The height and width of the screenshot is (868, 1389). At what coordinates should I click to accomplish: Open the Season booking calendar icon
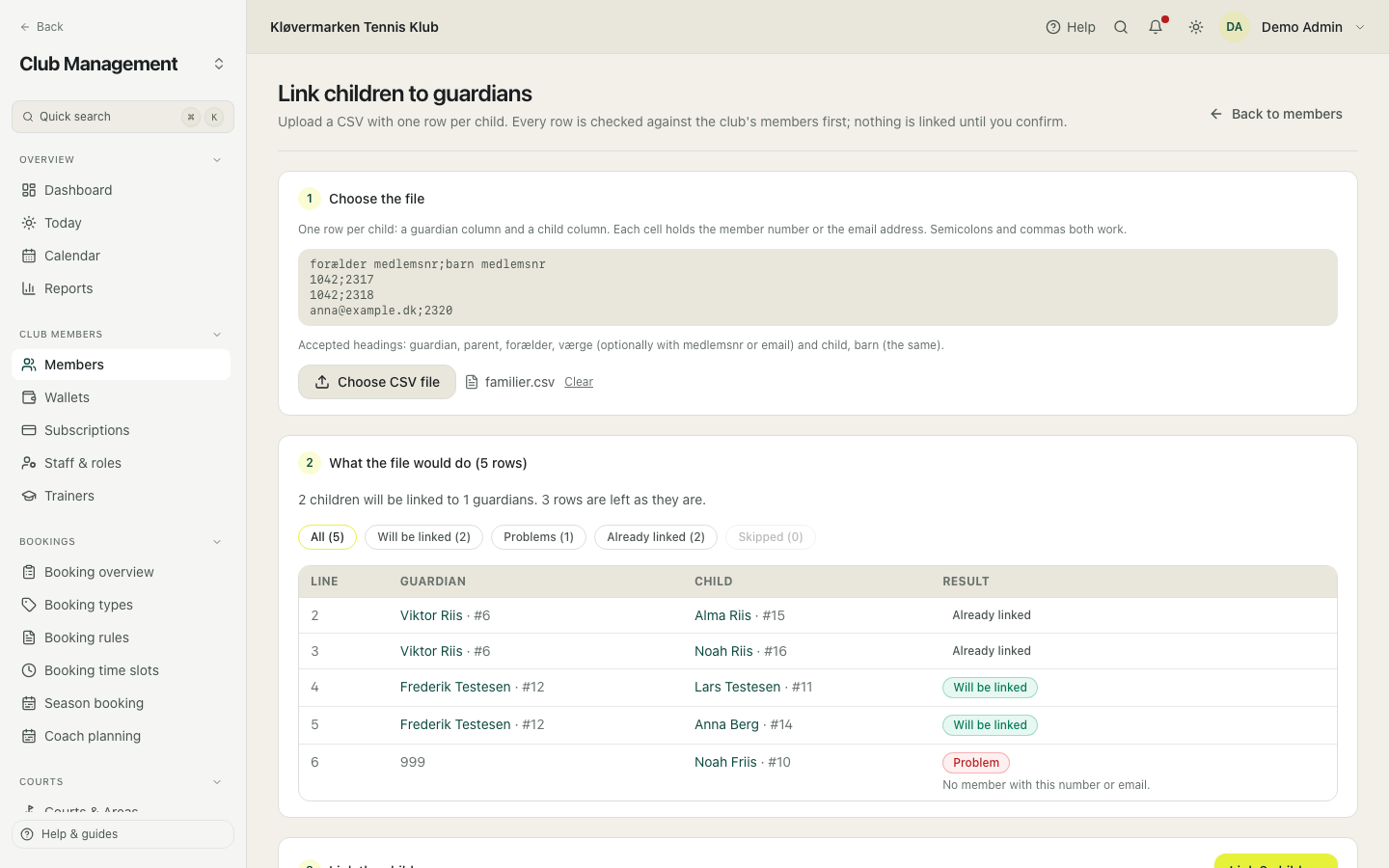click(29, 703)
